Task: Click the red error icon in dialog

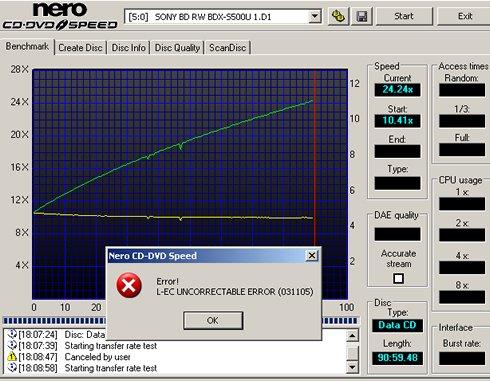Action: click(129, 285)
